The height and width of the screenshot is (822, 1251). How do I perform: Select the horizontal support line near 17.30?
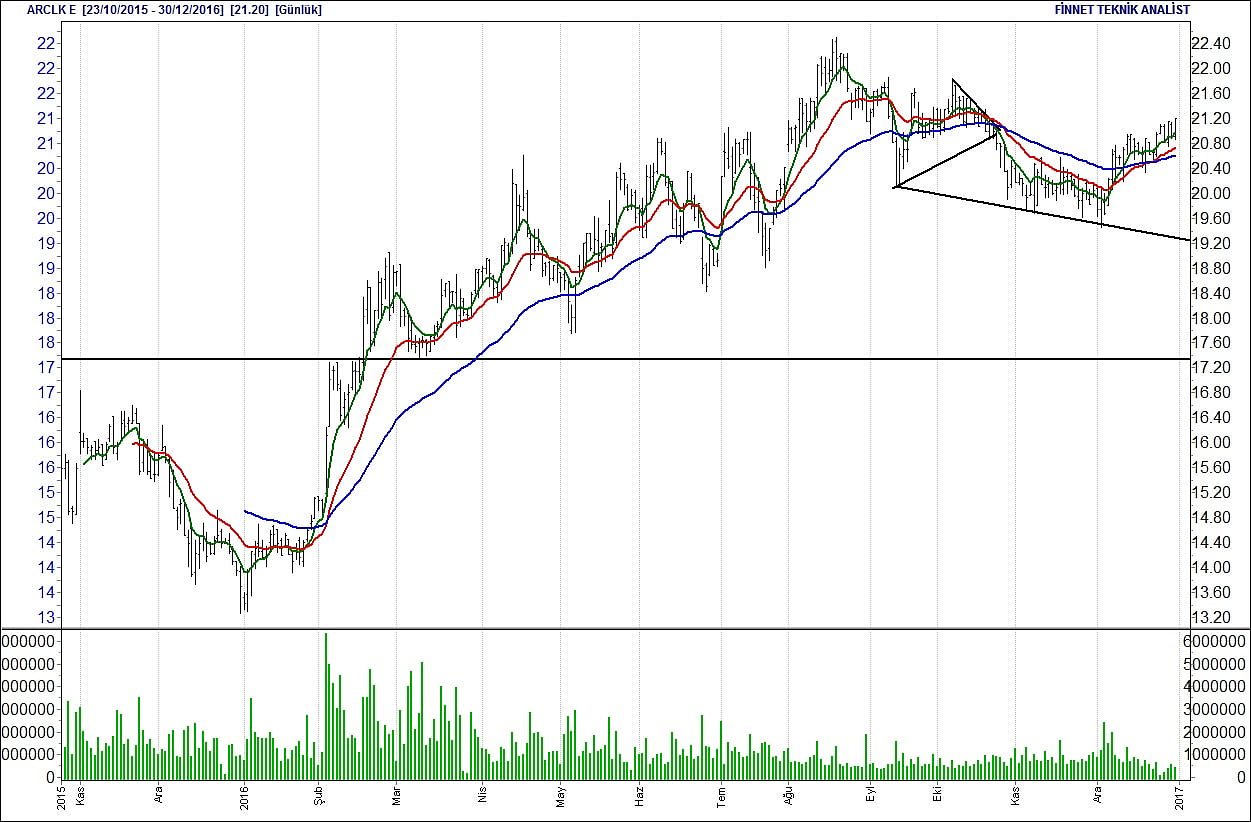(624, 359)
